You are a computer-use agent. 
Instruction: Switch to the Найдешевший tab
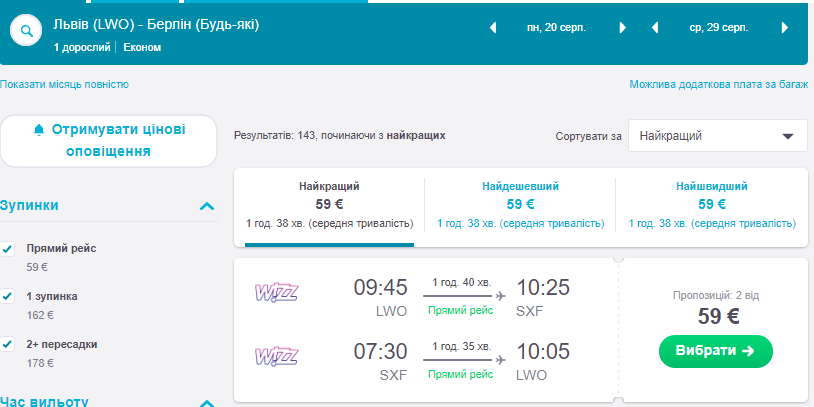519,204
